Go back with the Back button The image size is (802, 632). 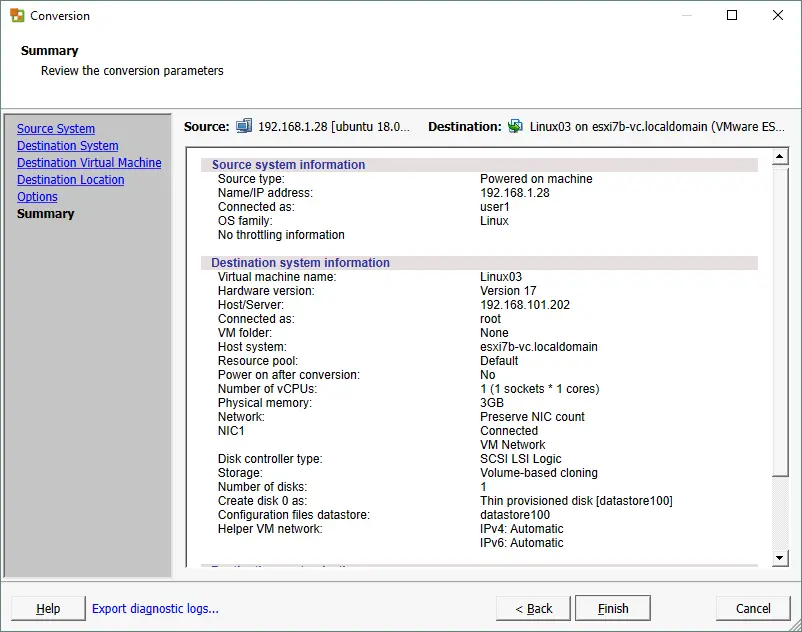pos(533,608)
